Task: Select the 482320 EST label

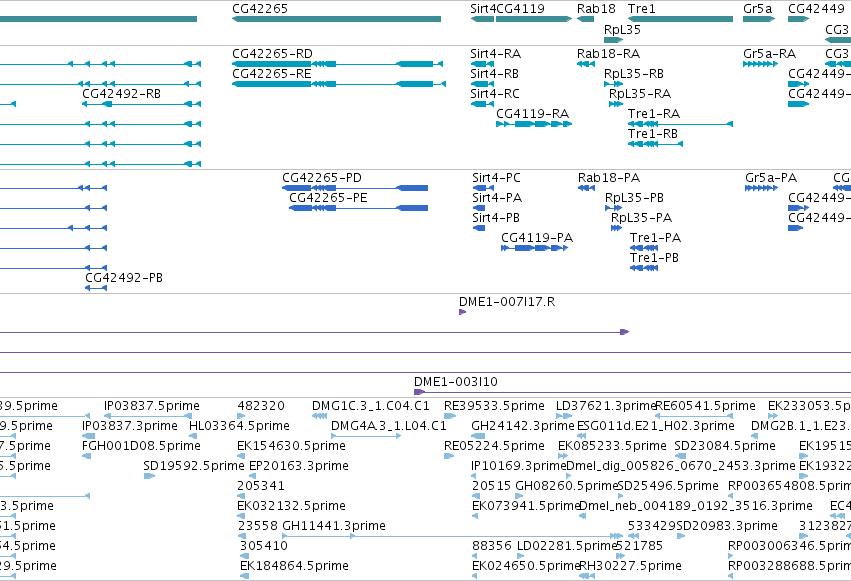Action: click(261, 406)
